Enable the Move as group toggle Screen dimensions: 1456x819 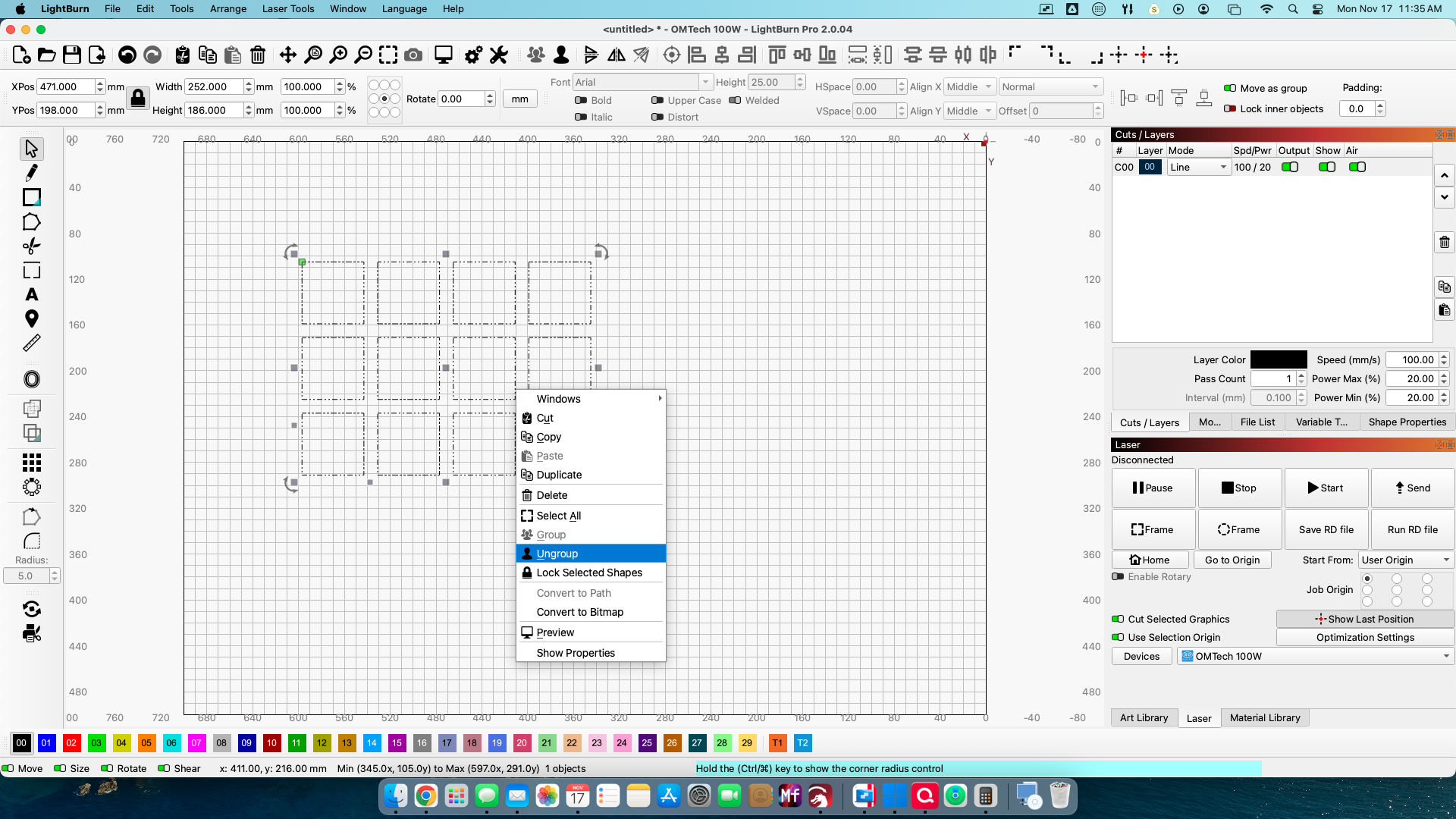pyautogui.click(x=1230, y=88)
